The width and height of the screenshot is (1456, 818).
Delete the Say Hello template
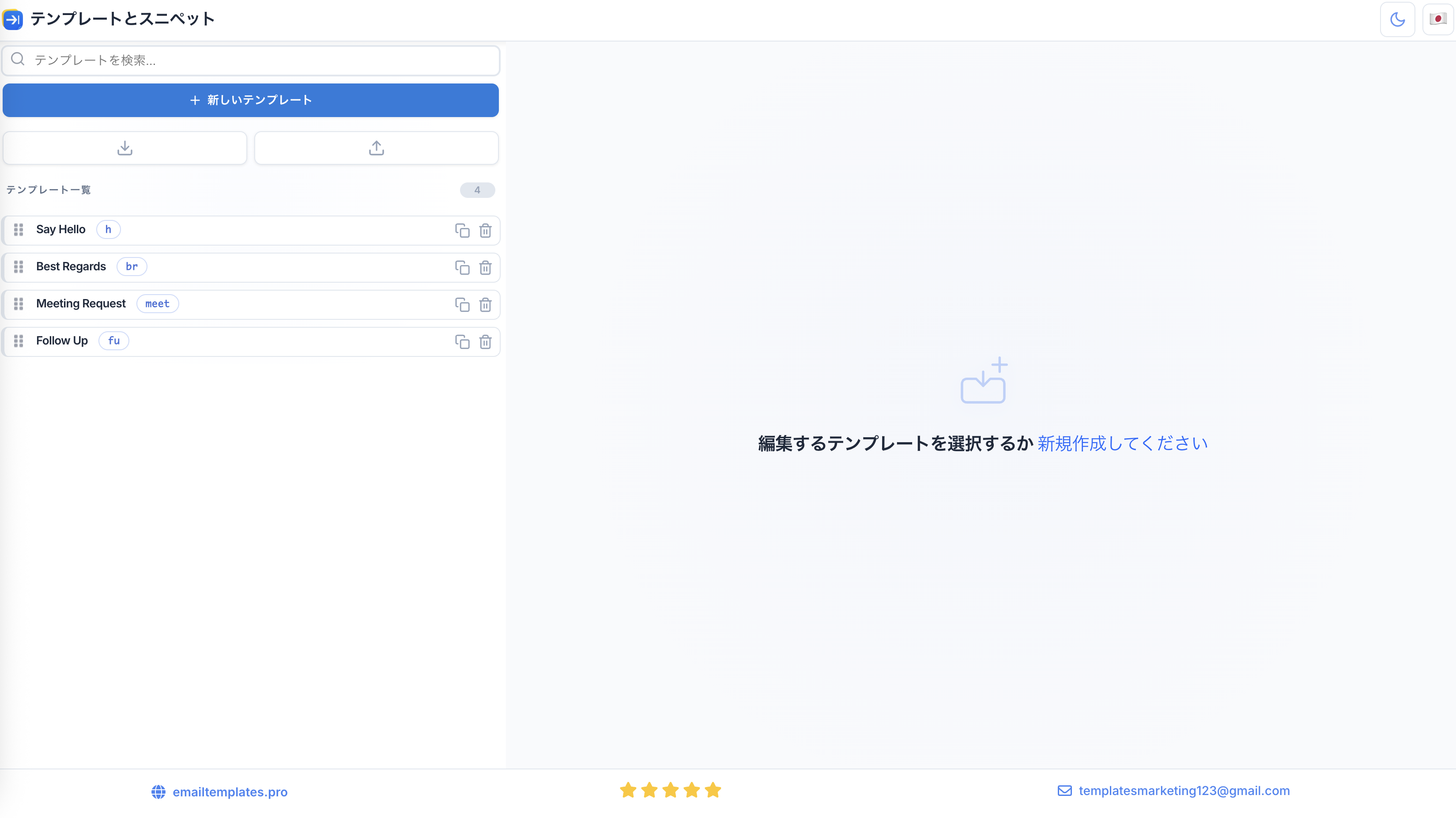(485, 230)
